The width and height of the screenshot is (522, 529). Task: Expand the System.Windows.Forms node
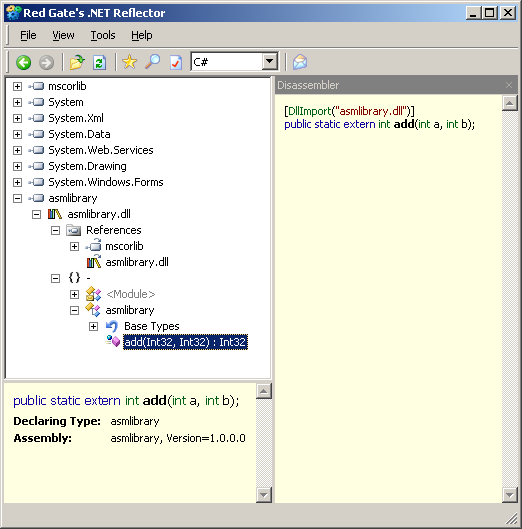pyautogui.click(x=17, y=182)
